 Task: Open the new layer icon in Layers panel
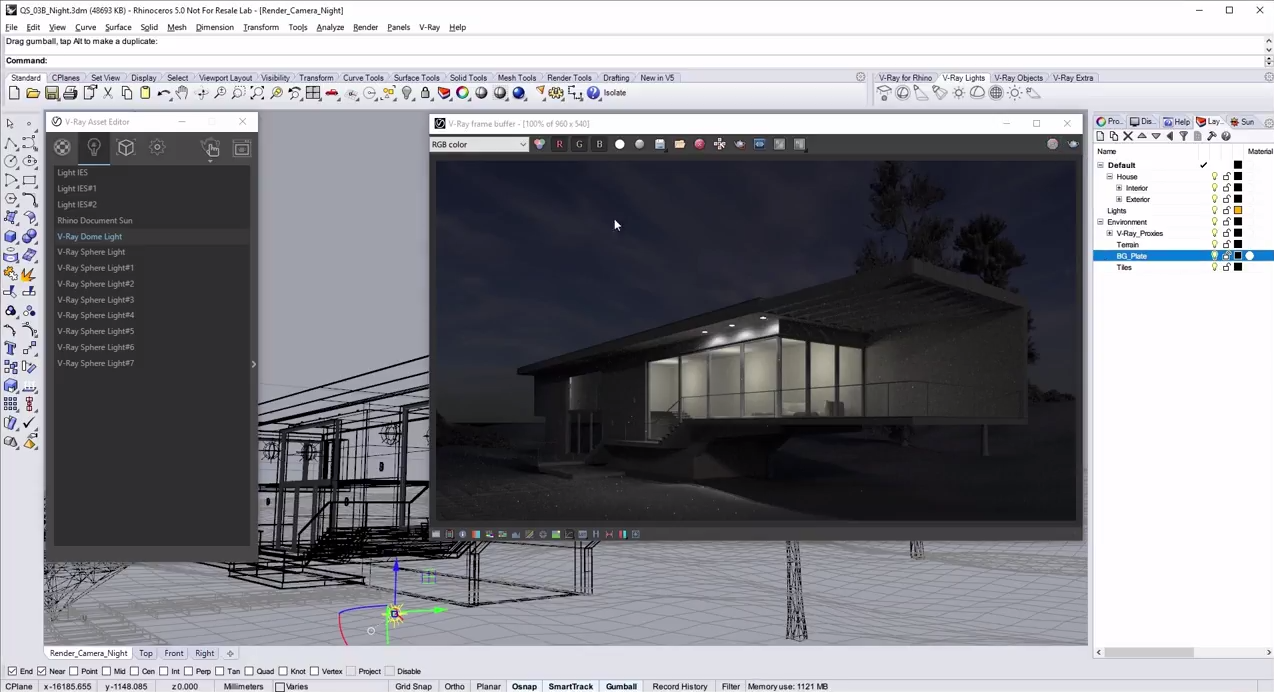pyautogui.click(x=1099, y=135)
